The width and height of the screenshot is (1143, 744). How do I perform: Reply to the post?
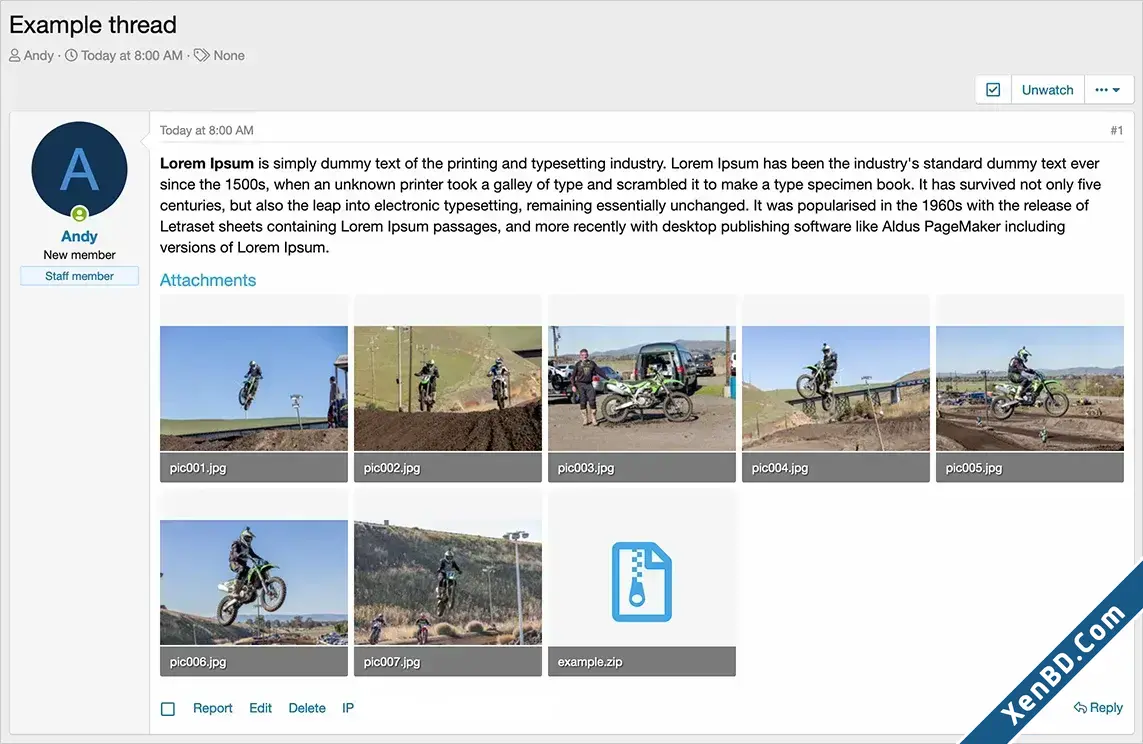coord(1098,708)
